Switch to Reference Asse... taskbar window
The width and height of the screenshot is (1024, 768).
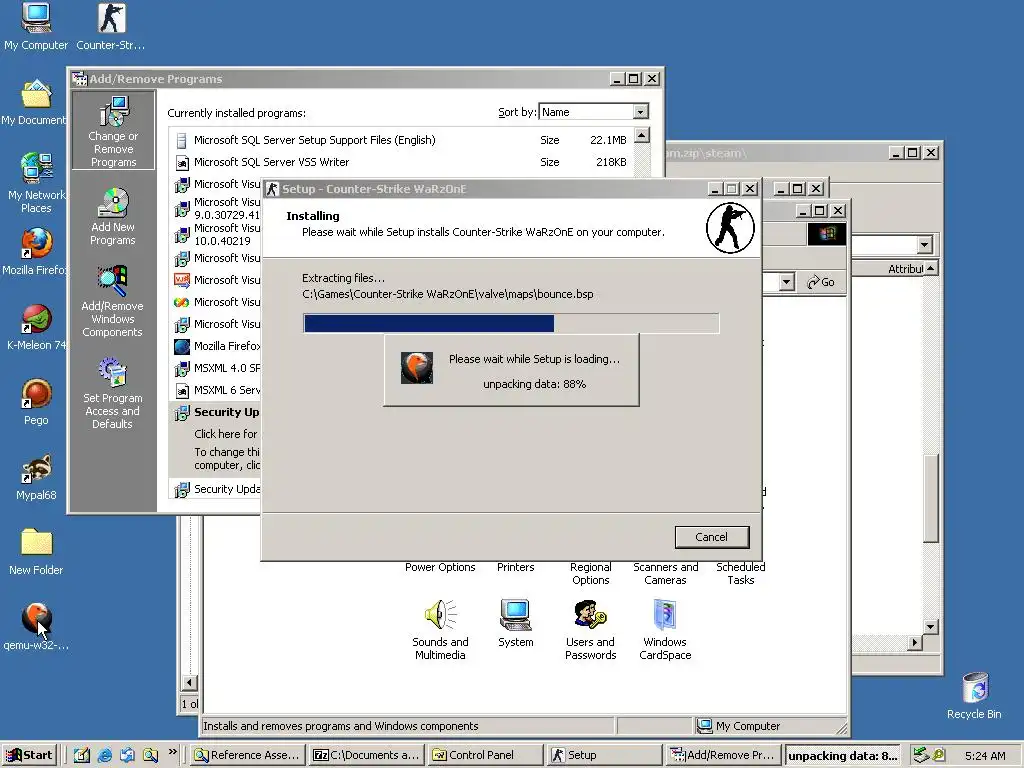(x=248, y=755)
